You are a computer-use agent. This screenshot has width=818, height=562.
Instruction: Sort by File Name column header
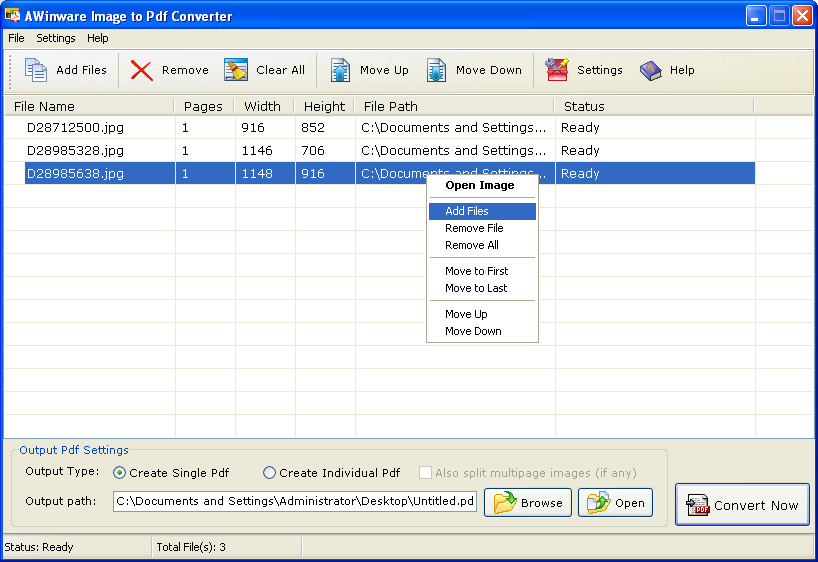(89, 106)
